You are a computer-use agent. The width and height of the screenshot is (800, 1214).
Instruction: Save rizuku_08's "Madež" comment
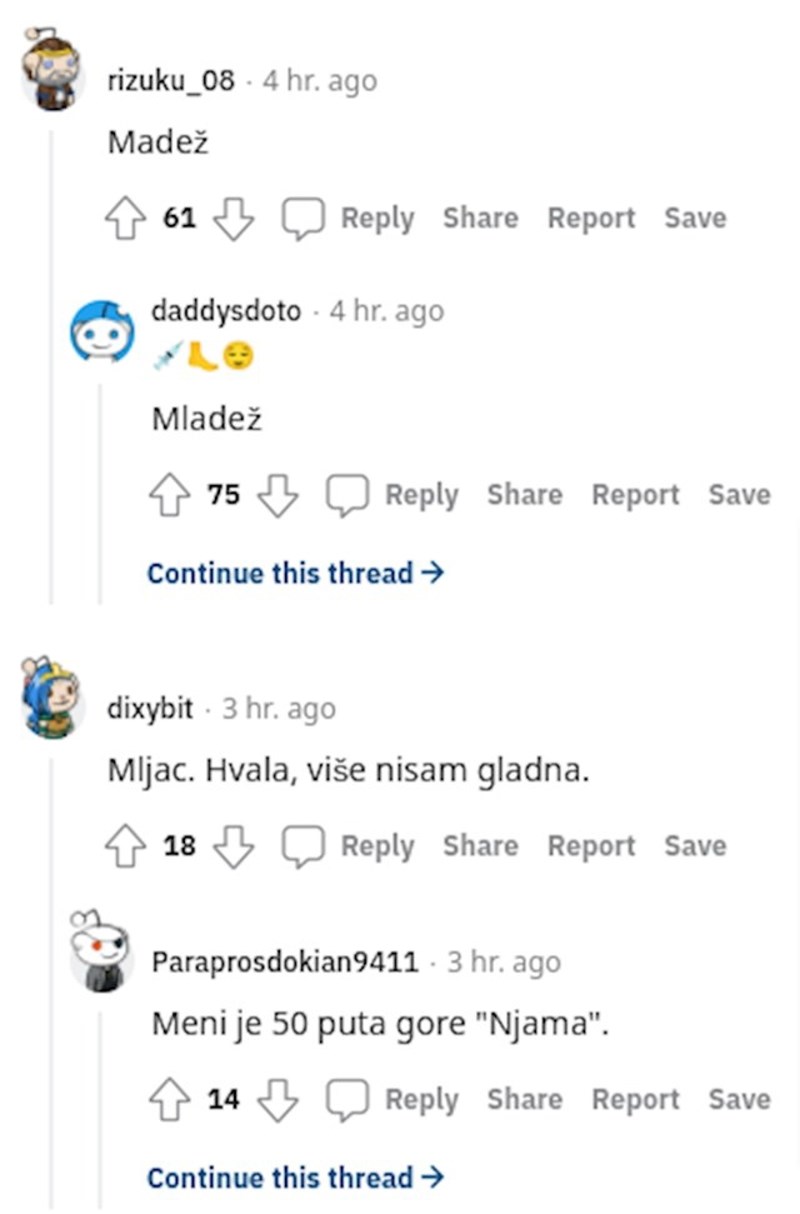pyautogui.click(x=695, y=218)
